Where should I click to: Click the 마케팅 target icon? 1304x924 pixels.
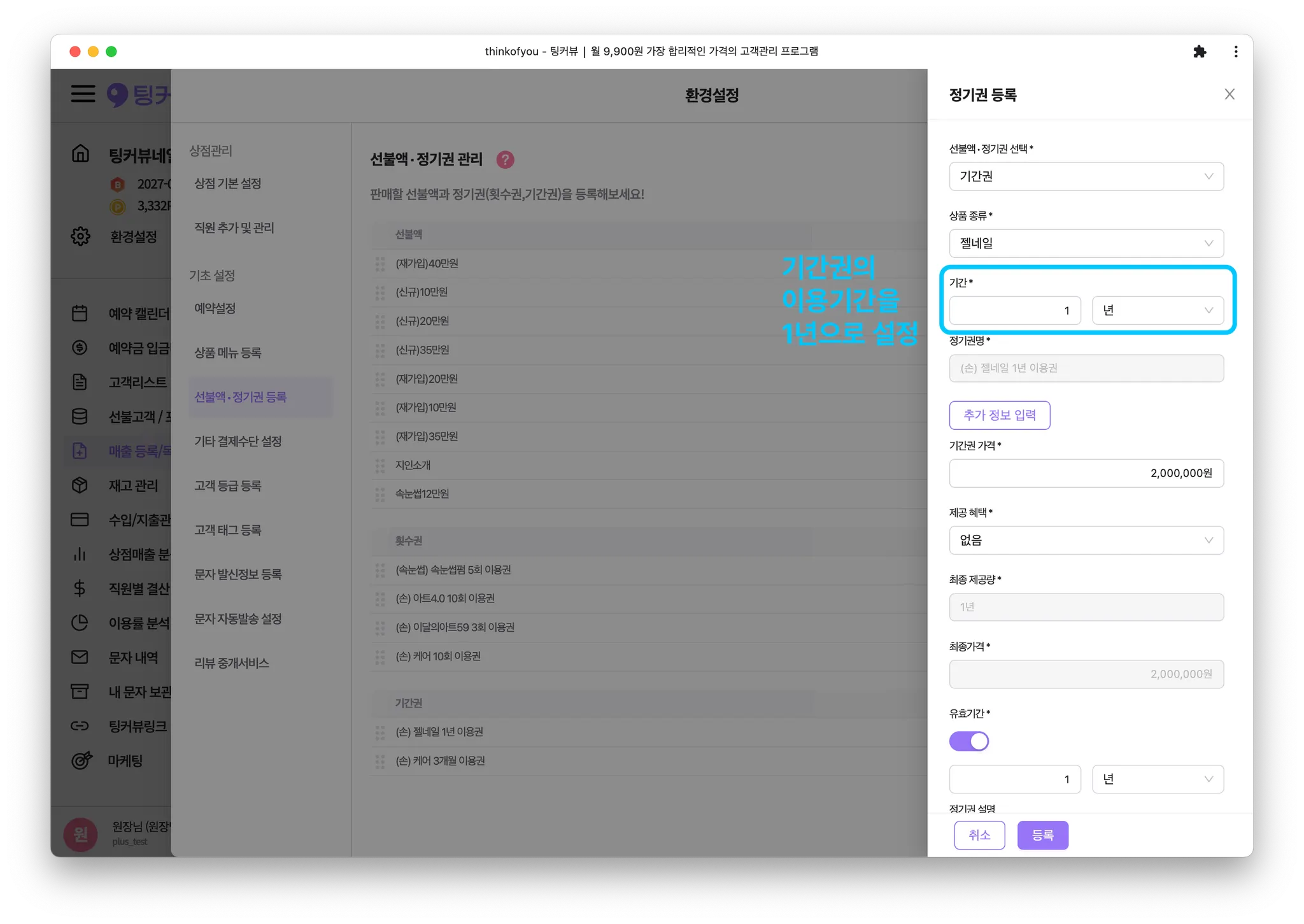point(81,760)
